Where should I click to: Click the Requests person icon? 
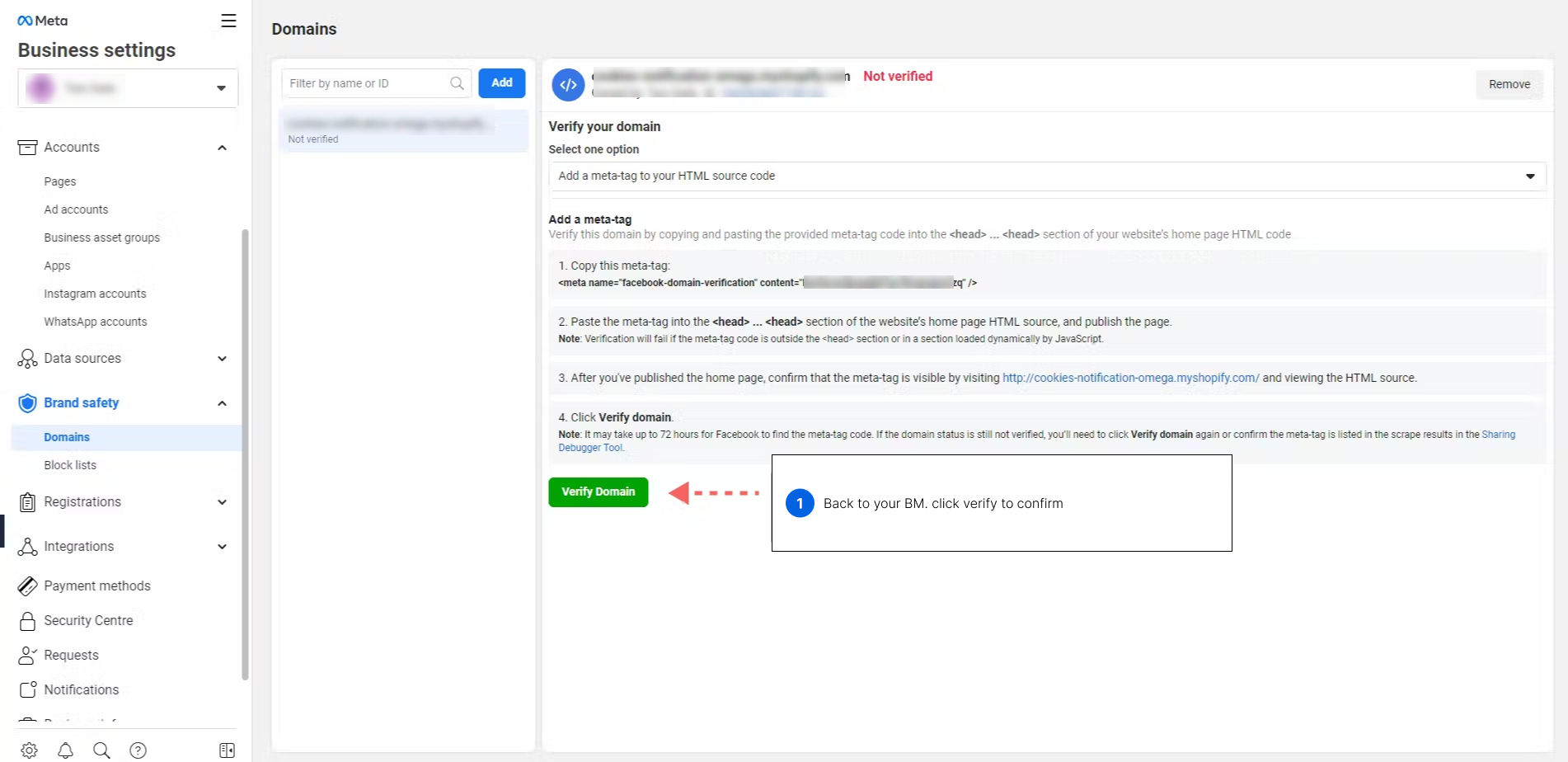click(27, 656)
